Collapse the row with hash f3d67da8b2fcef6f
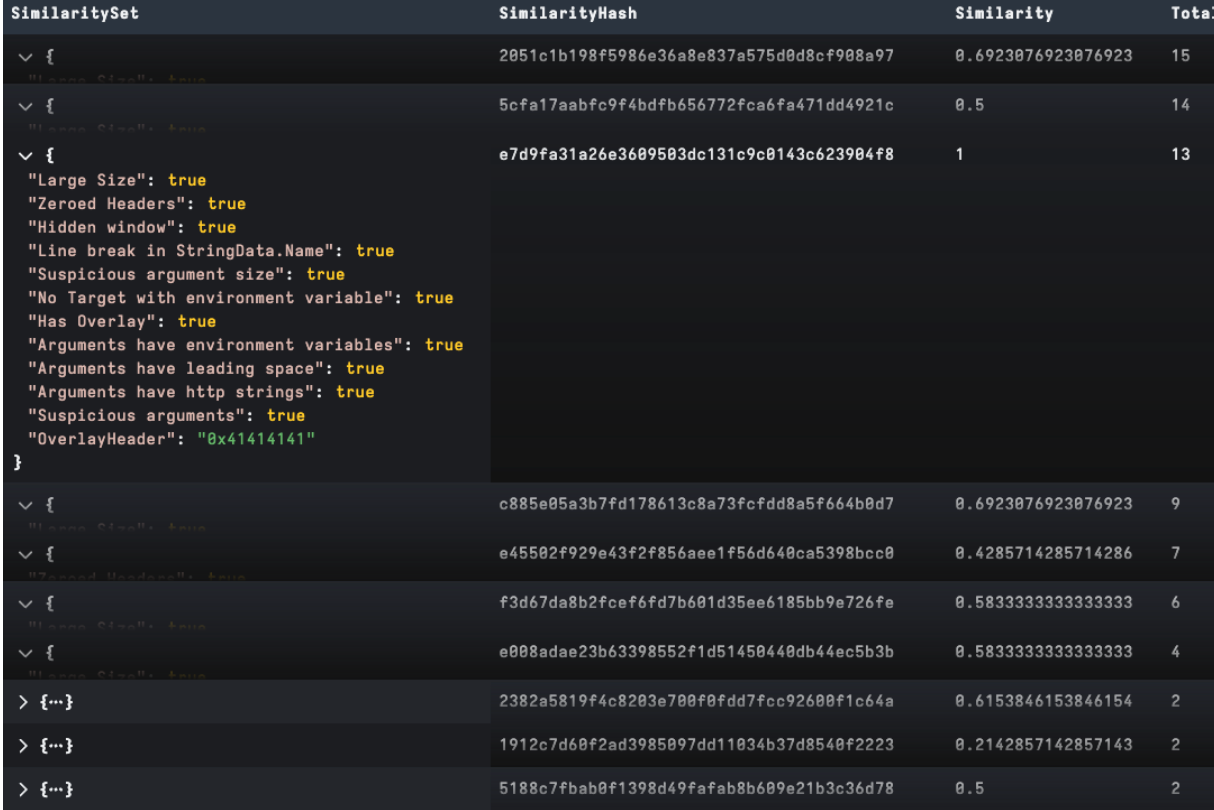This screenshot has width=1214, height=810. pos(24,603)
